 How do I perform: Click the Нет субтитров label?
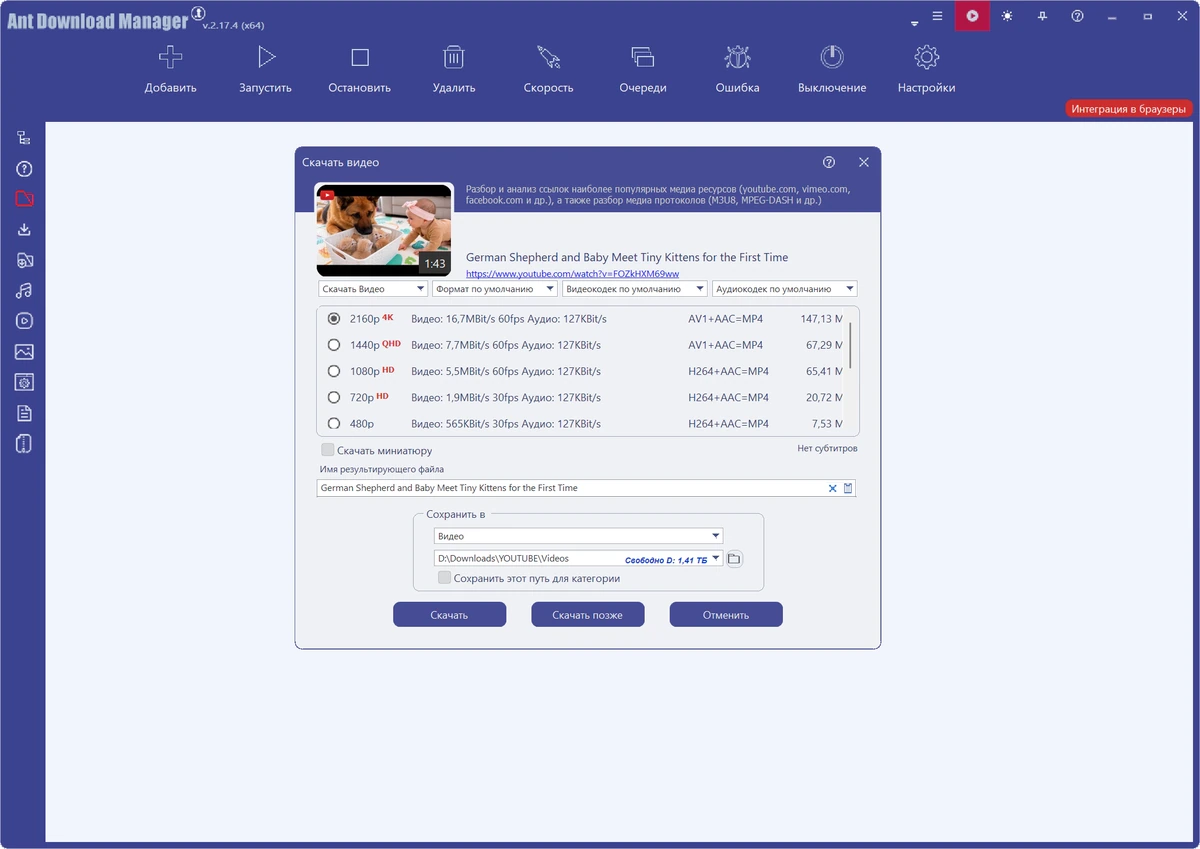coord(827,448)
